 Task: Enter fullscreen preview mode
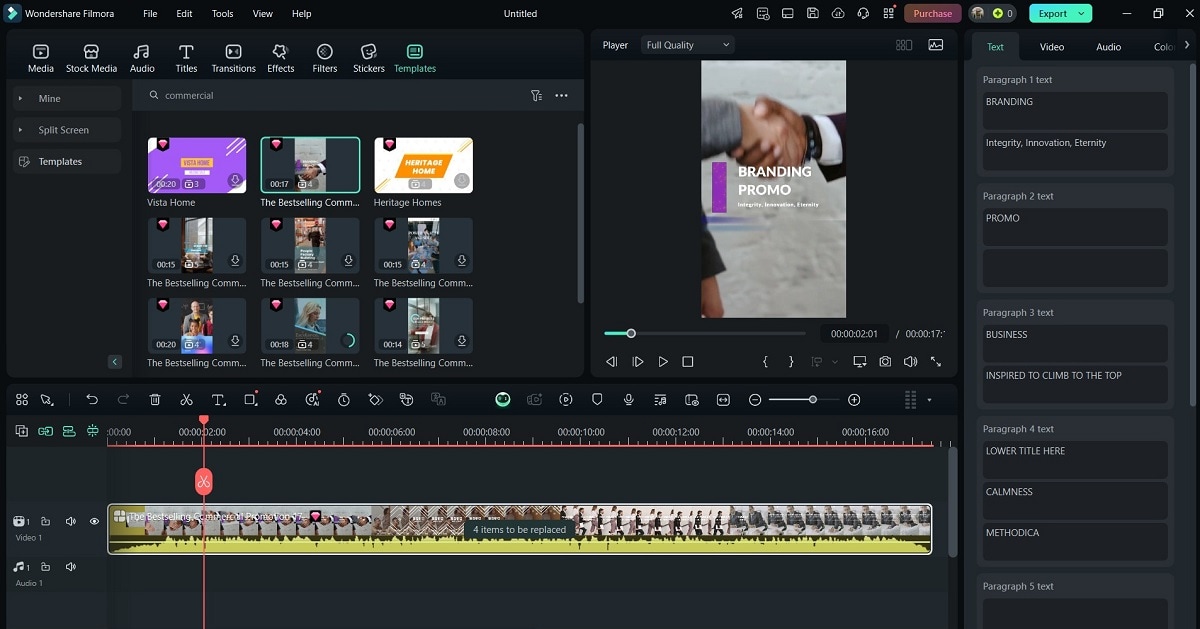pyautogui.click(x=936, y=362)
